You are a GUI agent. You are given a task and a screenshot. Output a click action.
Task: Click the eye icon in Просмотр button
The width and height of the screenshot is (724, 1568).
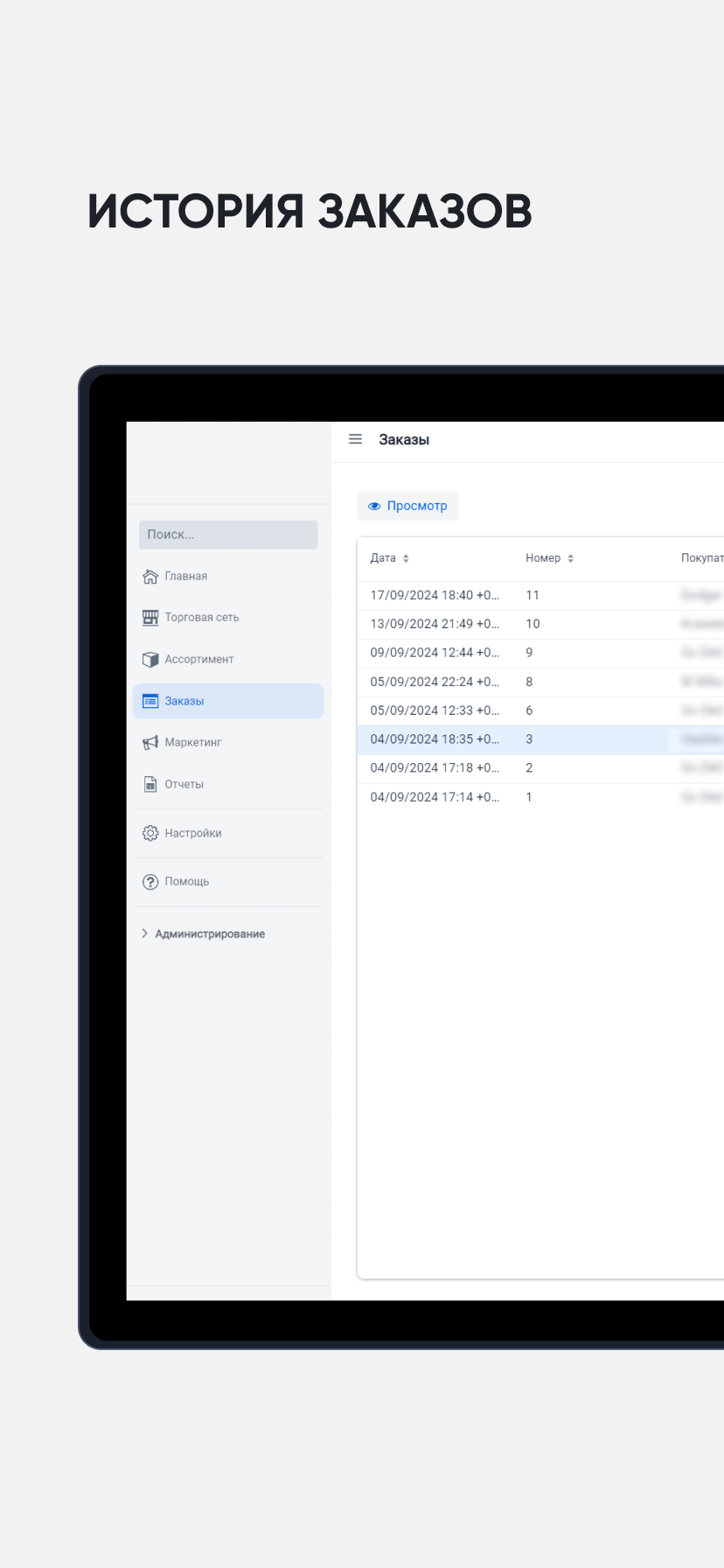coord(374,506)
